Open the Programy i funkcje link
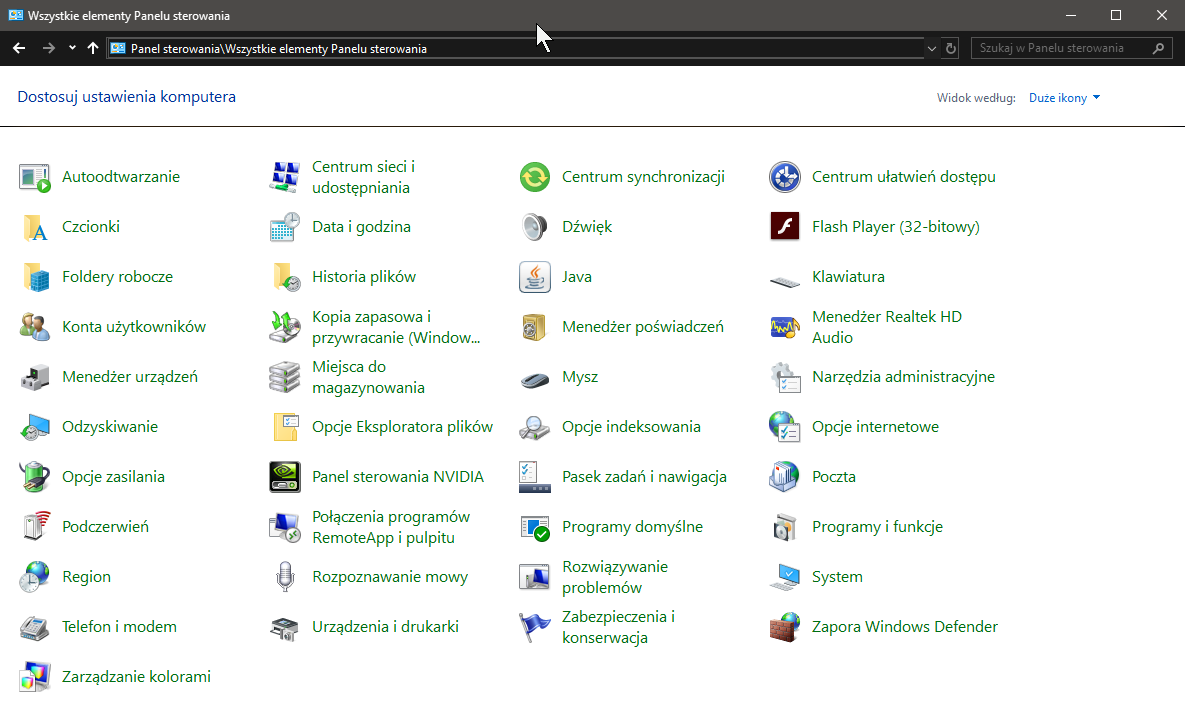This screenshot has width=1185, height=709. (x=877, y=527)
